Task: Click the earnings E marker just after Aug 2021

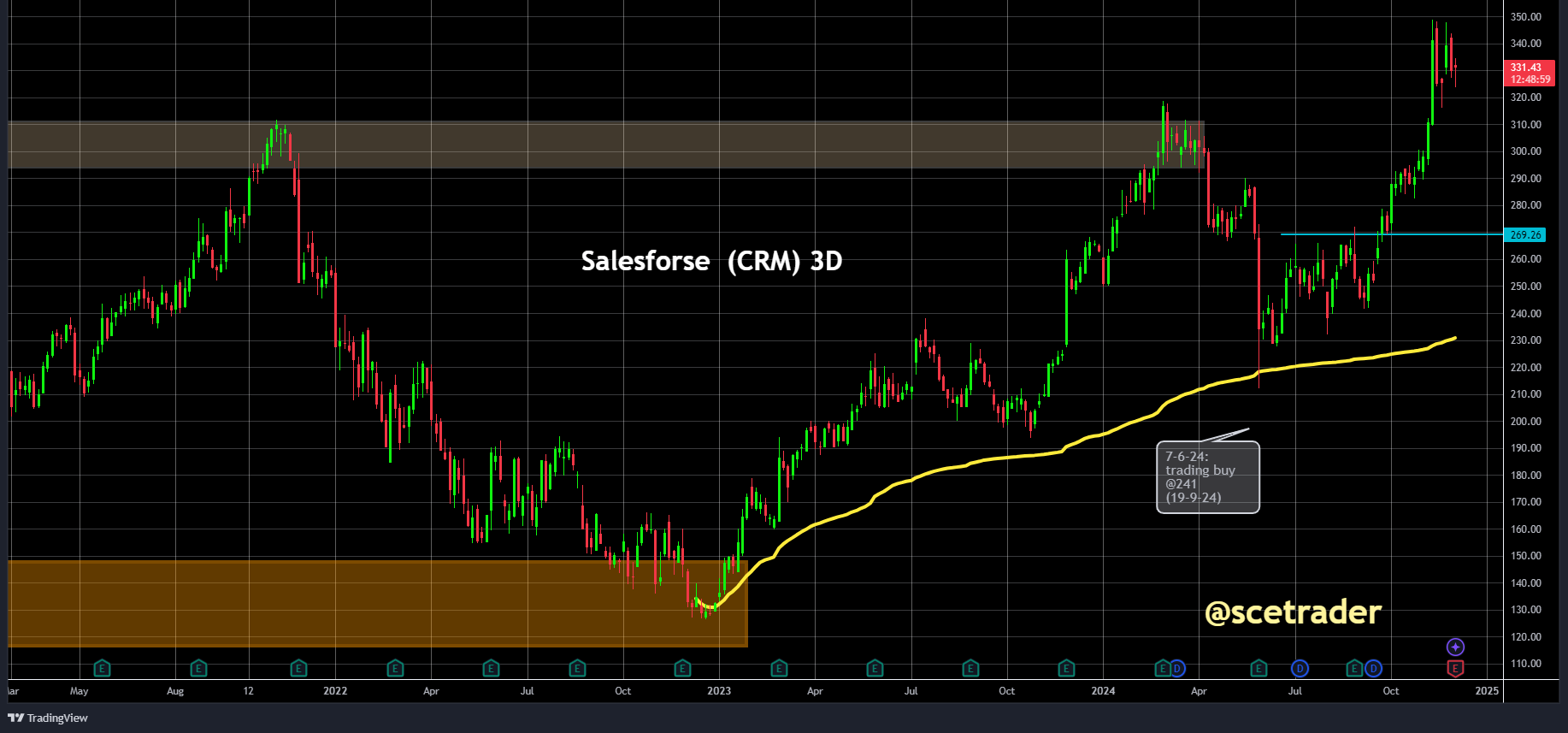Action: (198, 668)
